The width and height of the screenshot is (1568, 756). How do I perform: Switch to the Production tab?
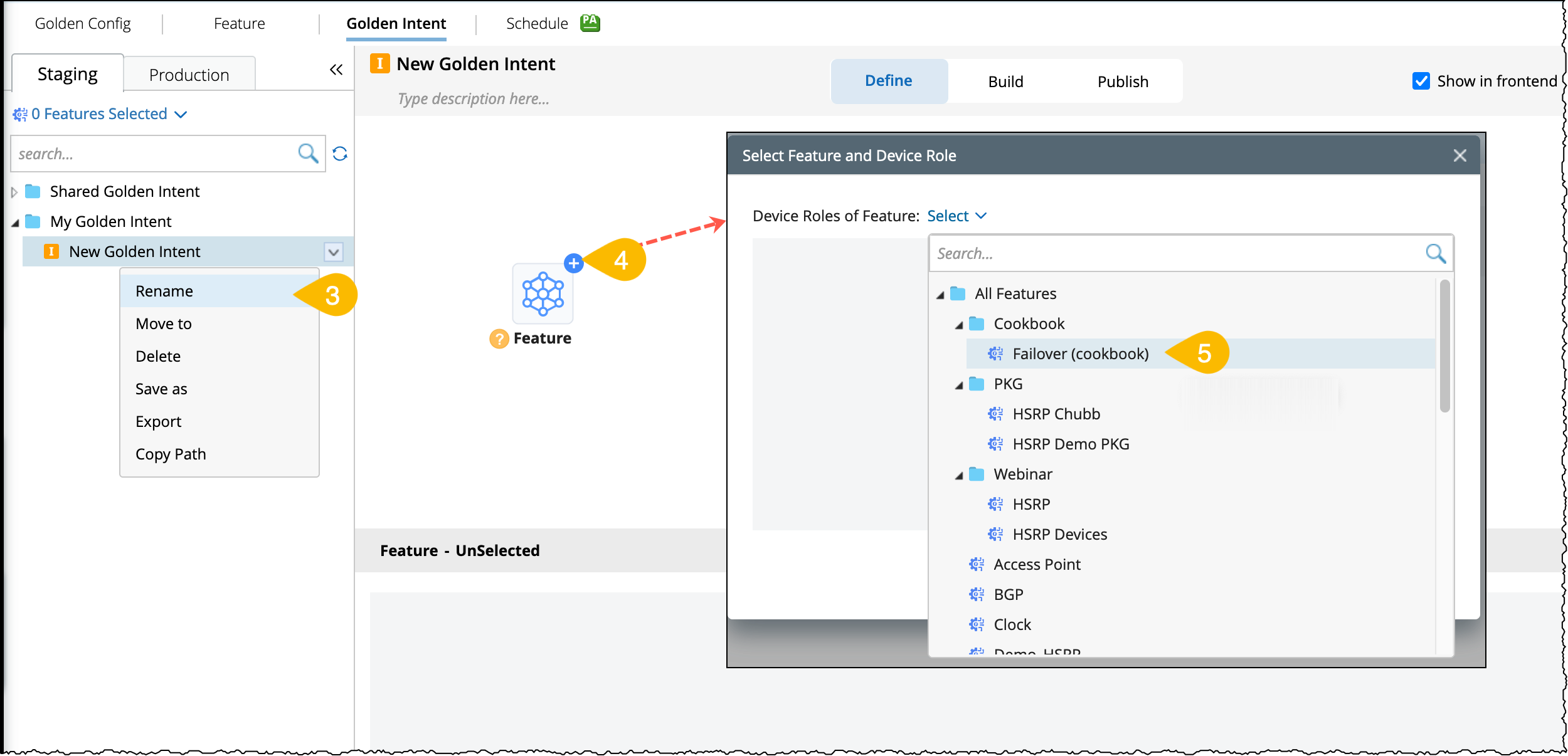pos(189,75)
